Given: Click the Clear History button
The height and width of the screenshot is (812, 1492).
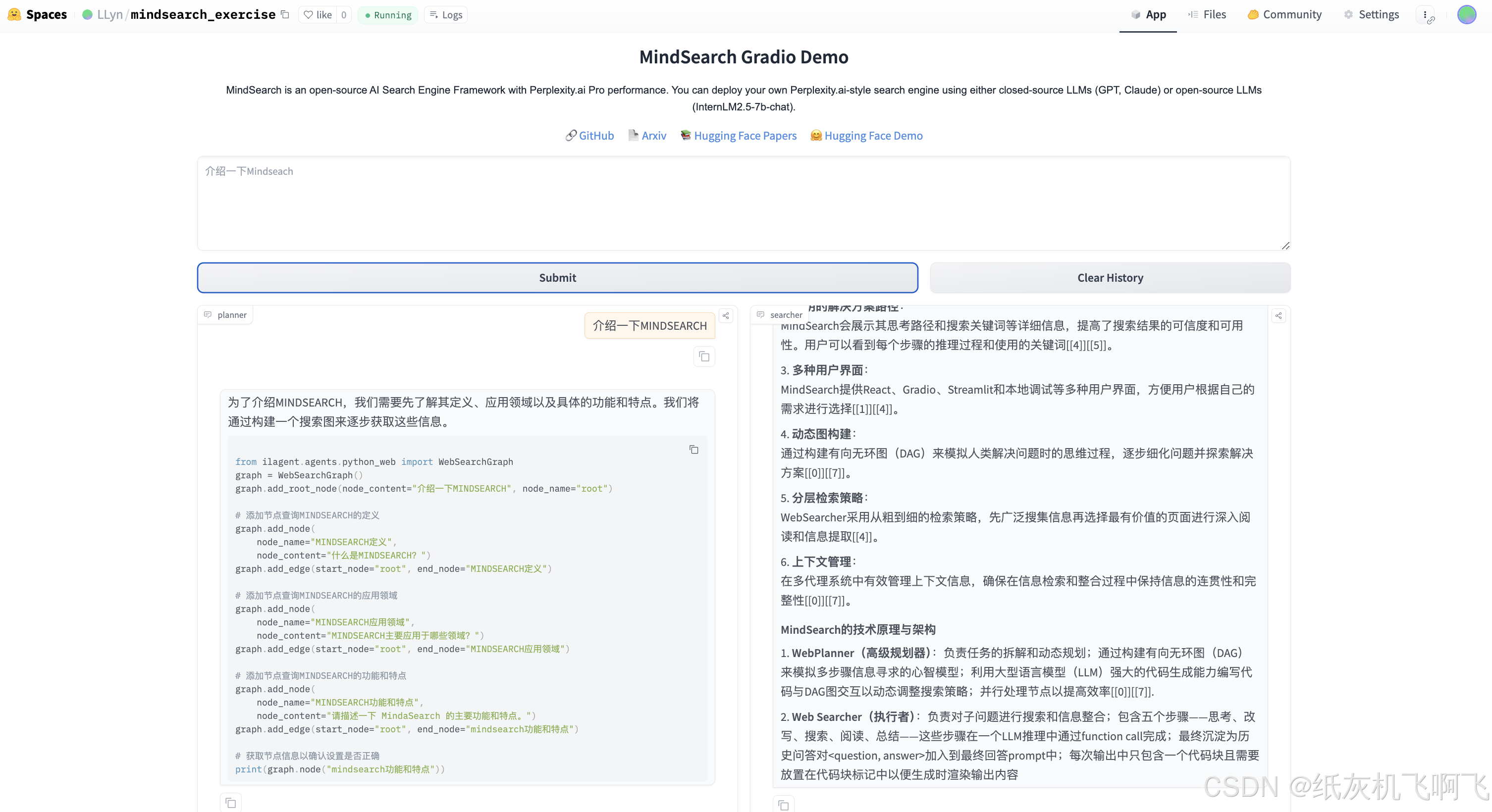Looking at the screenshot, I should tap(1110, 277).
